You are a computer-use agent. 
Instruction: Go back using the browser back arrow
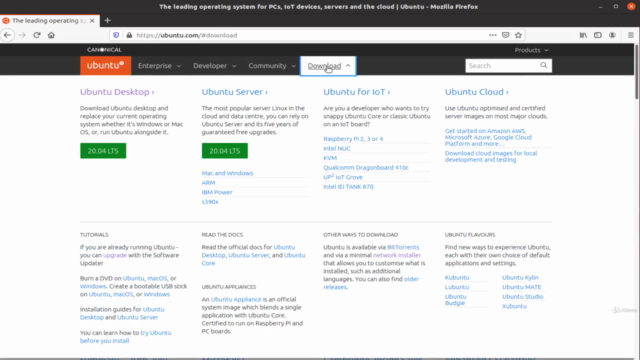pos(7,35)
